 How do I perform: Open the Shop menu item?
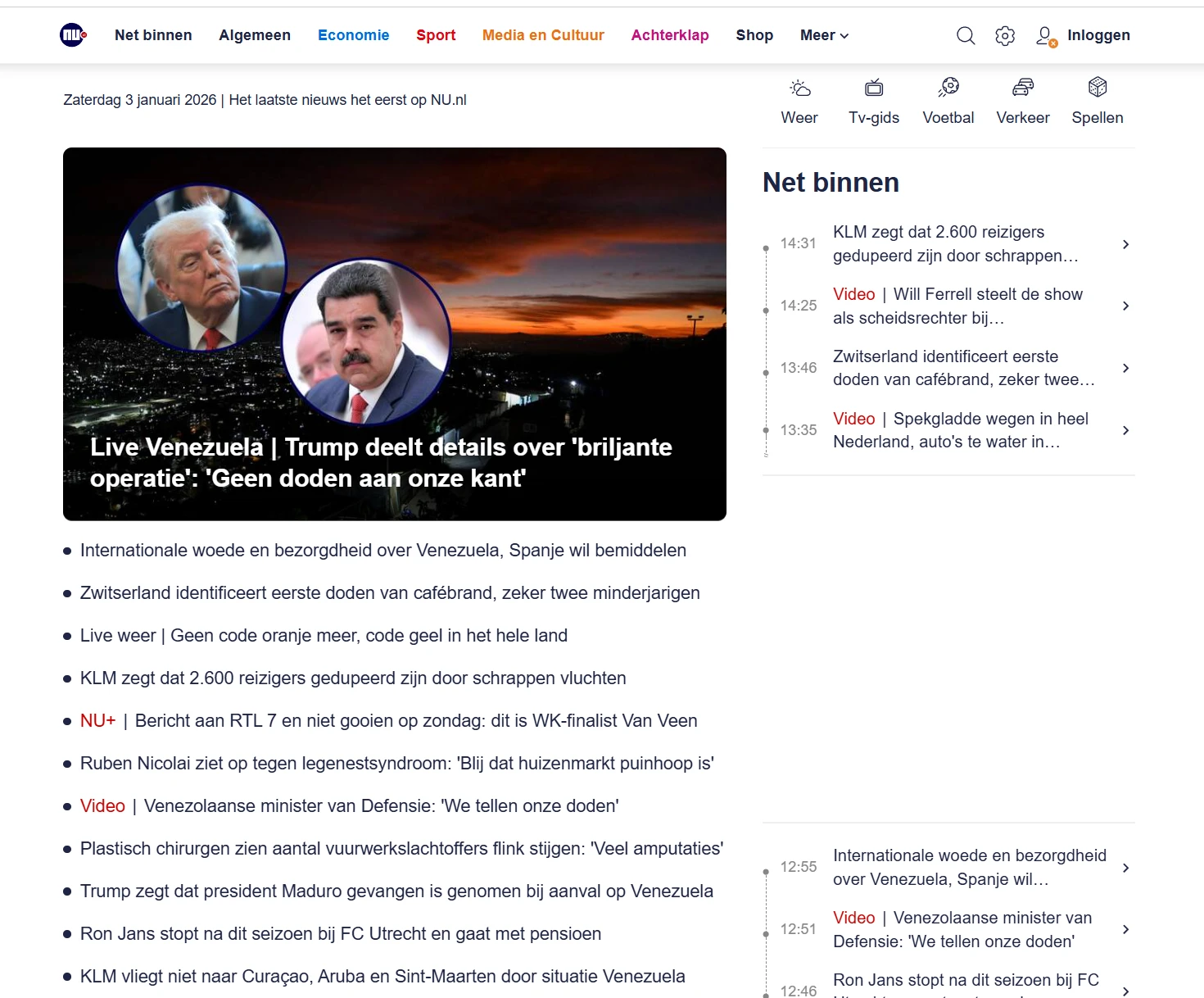pos(754,35)
